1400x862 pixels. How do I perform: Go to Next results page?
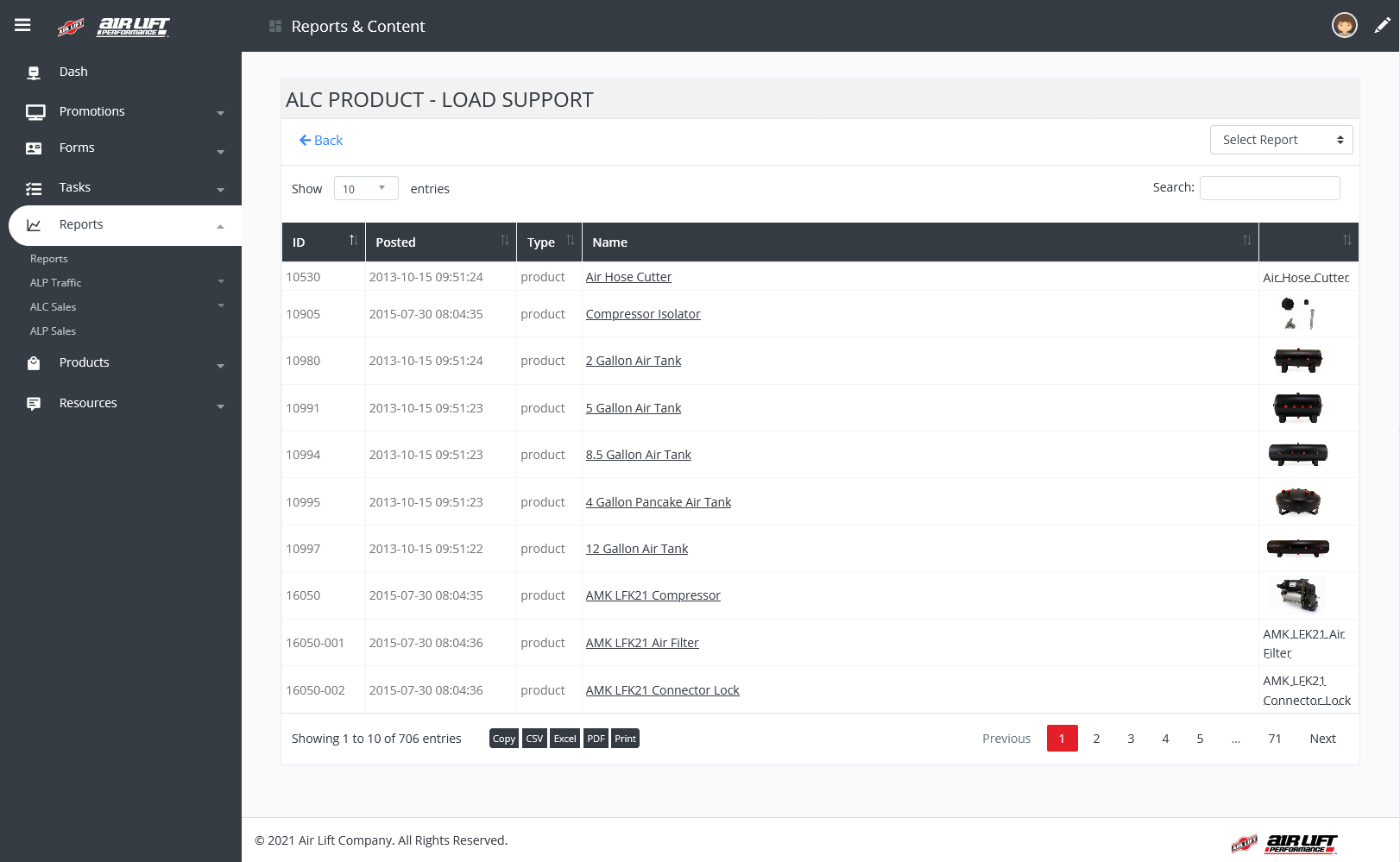pyautogui.click(x=1322, y=739)
